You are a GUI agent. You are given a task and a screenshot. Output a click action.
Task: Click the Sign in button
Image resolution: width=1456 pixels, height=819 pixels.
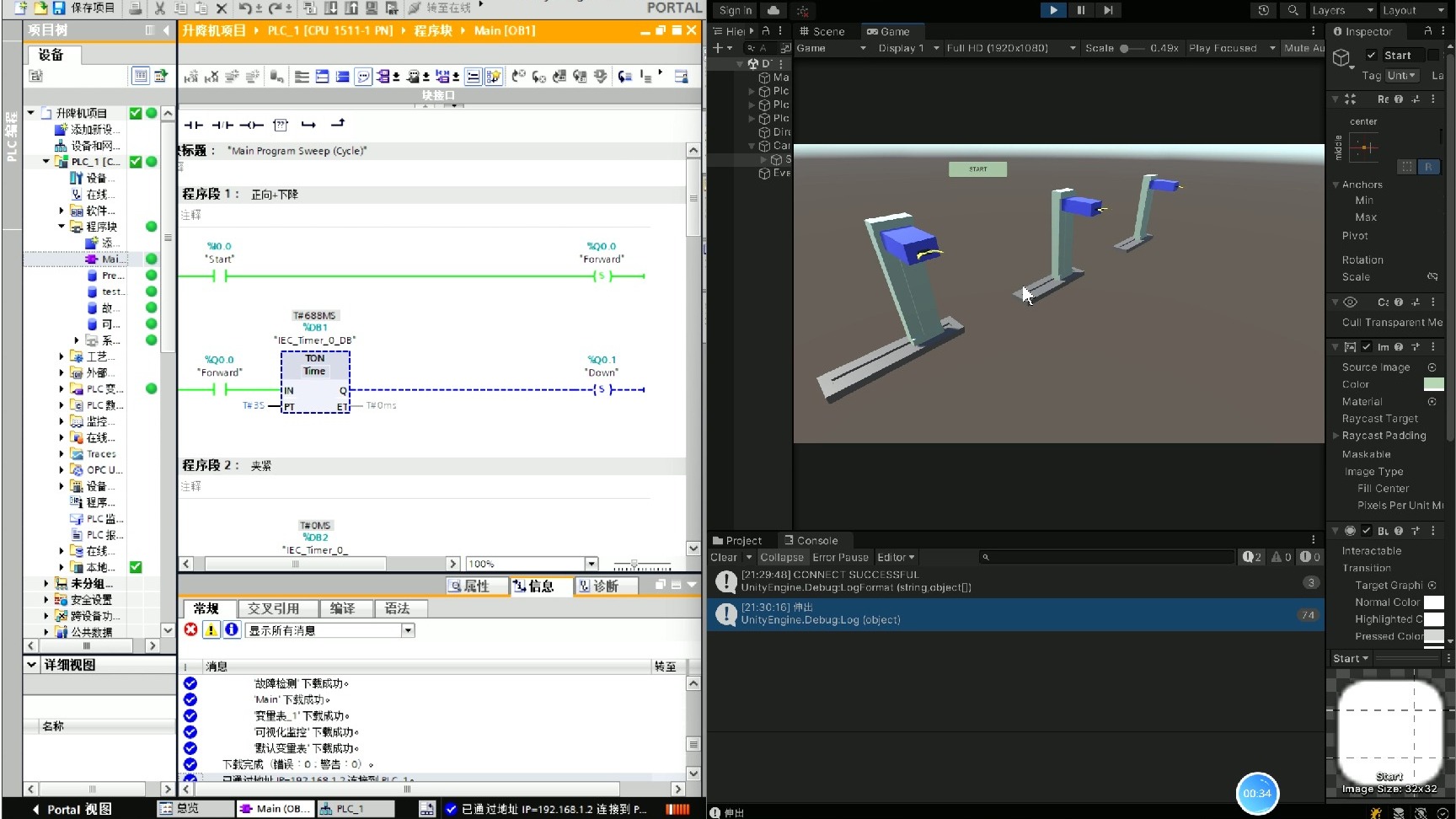coord(736,10)
